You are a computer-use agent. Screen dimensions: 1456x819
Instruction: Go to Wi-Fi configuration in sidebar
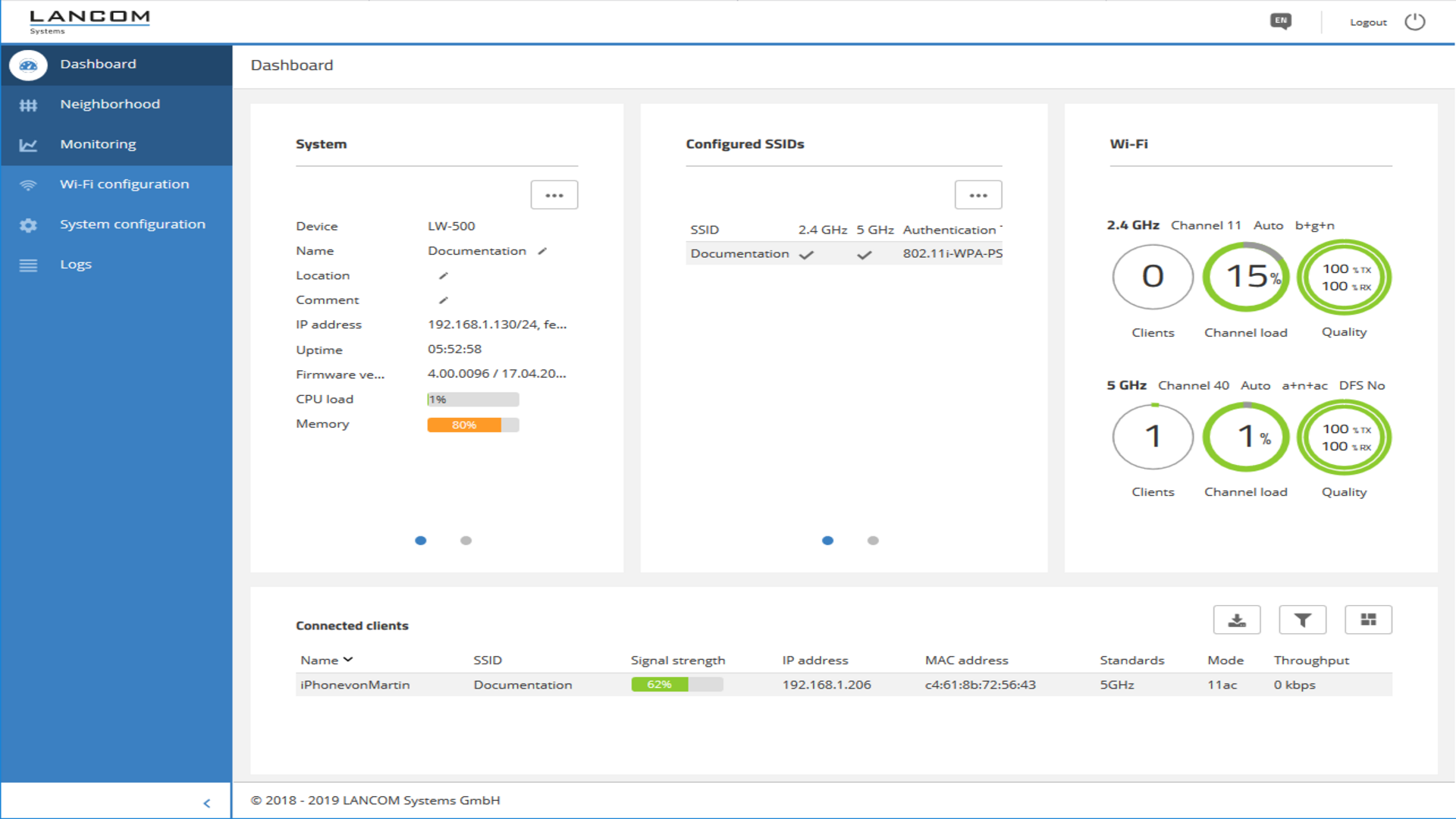pos(124,184)
